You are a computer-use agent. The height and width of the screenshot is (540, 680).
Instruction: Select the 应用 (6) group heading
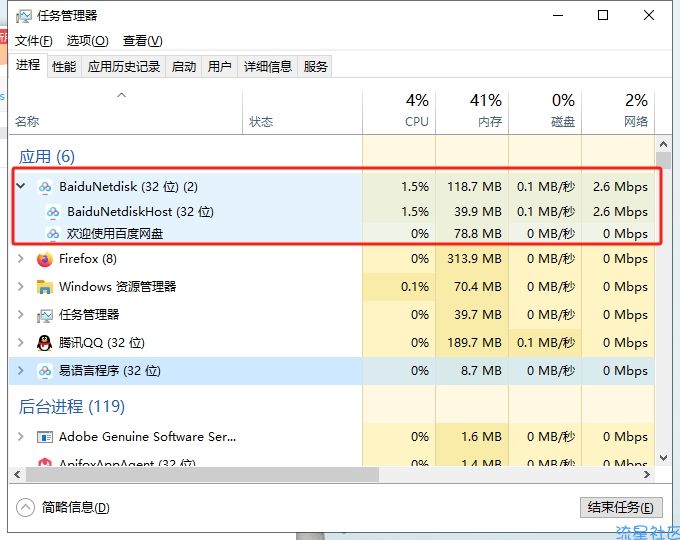pyautogui.click(x=47, y=157)
